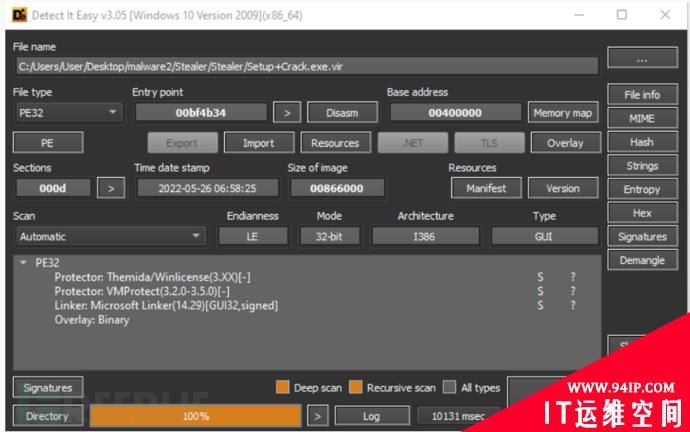
Task: Click the sections value 000d
Action: point(53,188)
